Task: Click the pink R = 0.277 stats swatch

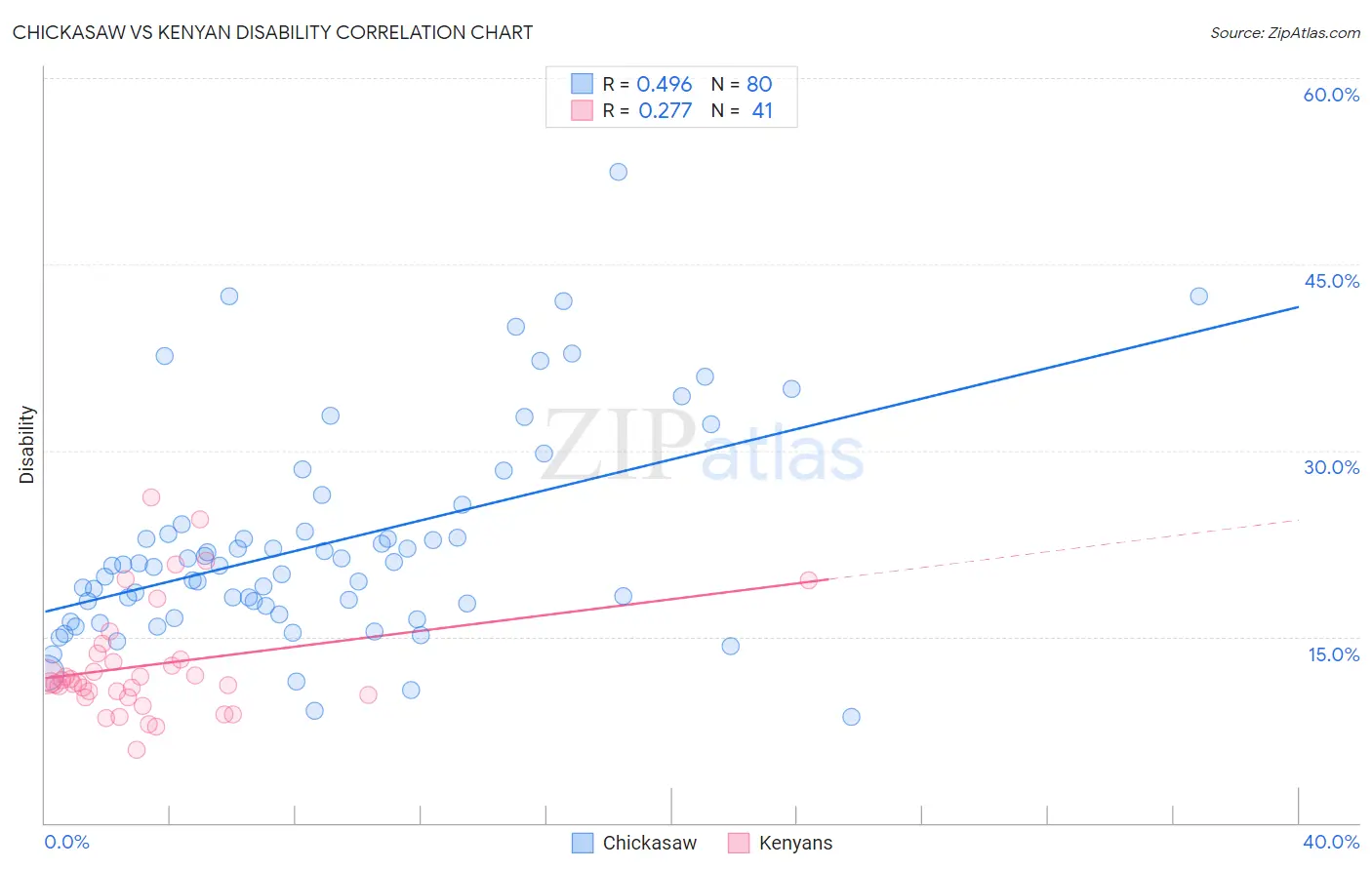Action: (583, 110)
